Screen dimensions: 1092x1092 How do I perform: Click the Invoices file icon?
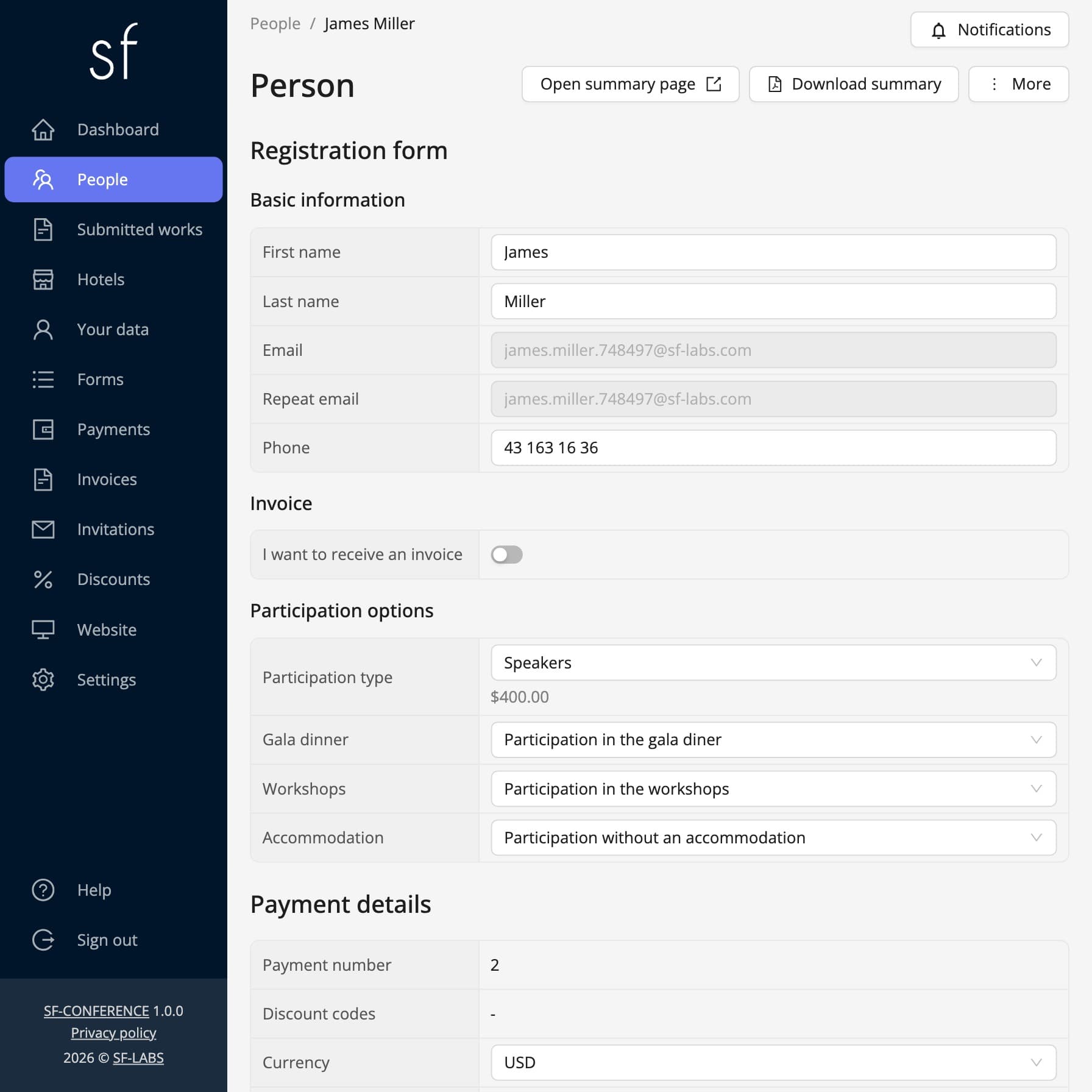pyautogui.click(x=43, y=480)
